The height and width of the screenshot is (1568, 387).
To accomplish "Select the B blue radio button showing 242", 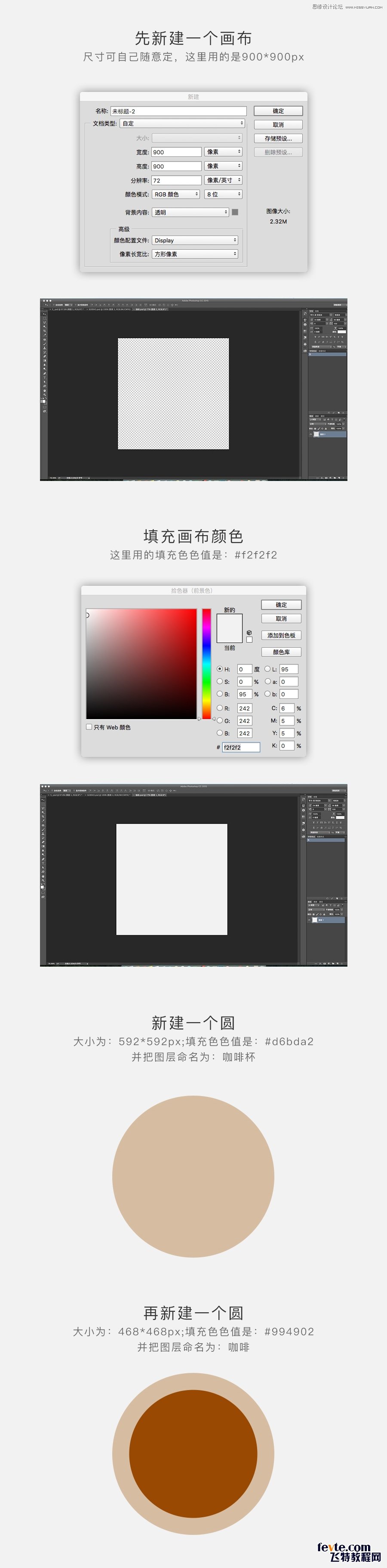I will (220, 733).
